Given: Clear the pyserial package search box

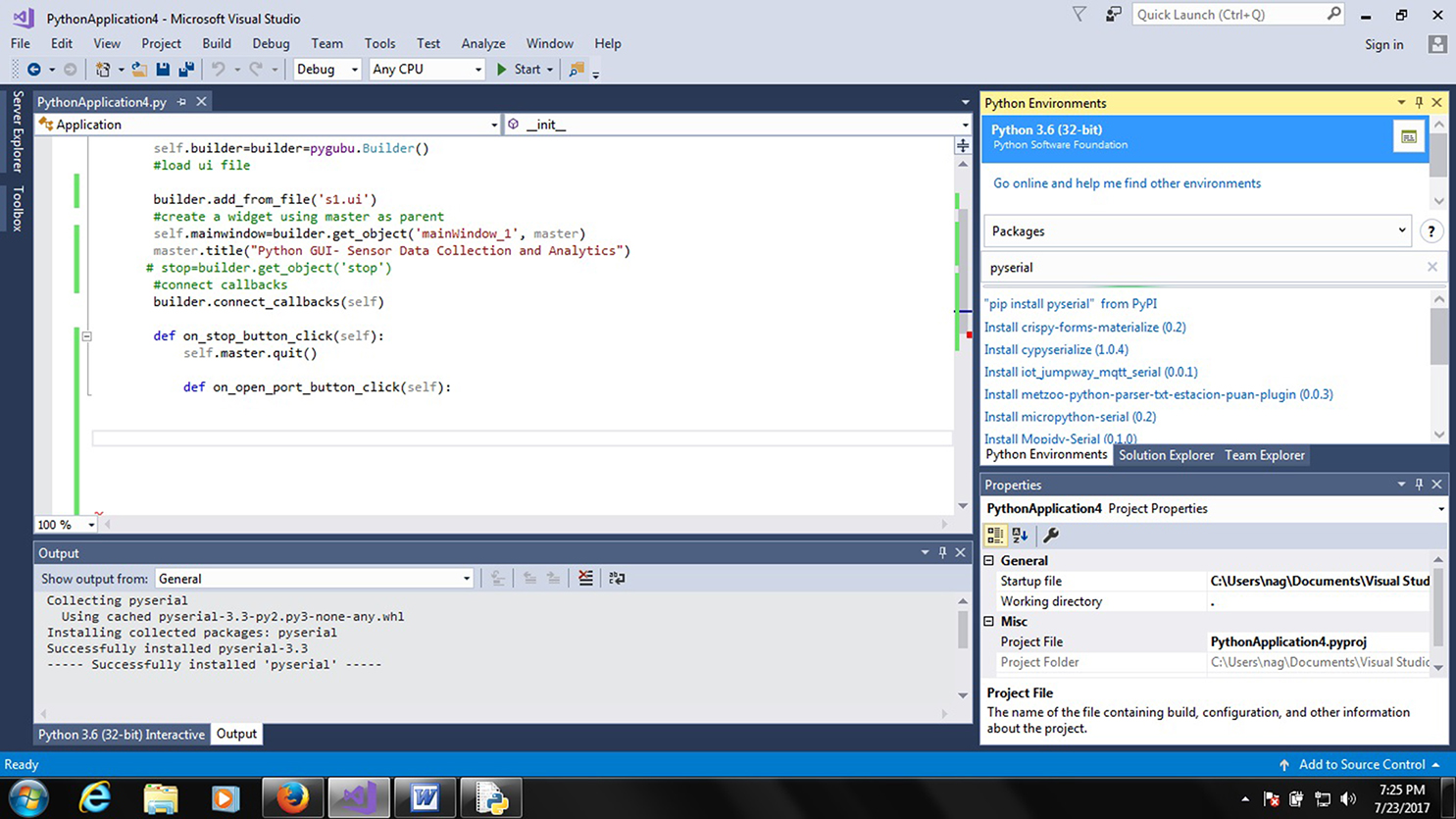Looking at the screenshot, I should coord(1431,267).
